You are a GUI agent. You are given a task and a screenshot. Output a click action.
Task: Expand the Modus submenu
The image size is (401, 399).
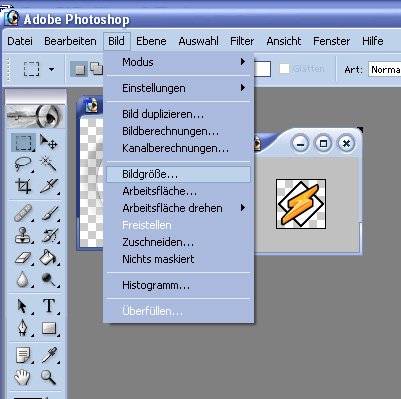click(178, 62)
